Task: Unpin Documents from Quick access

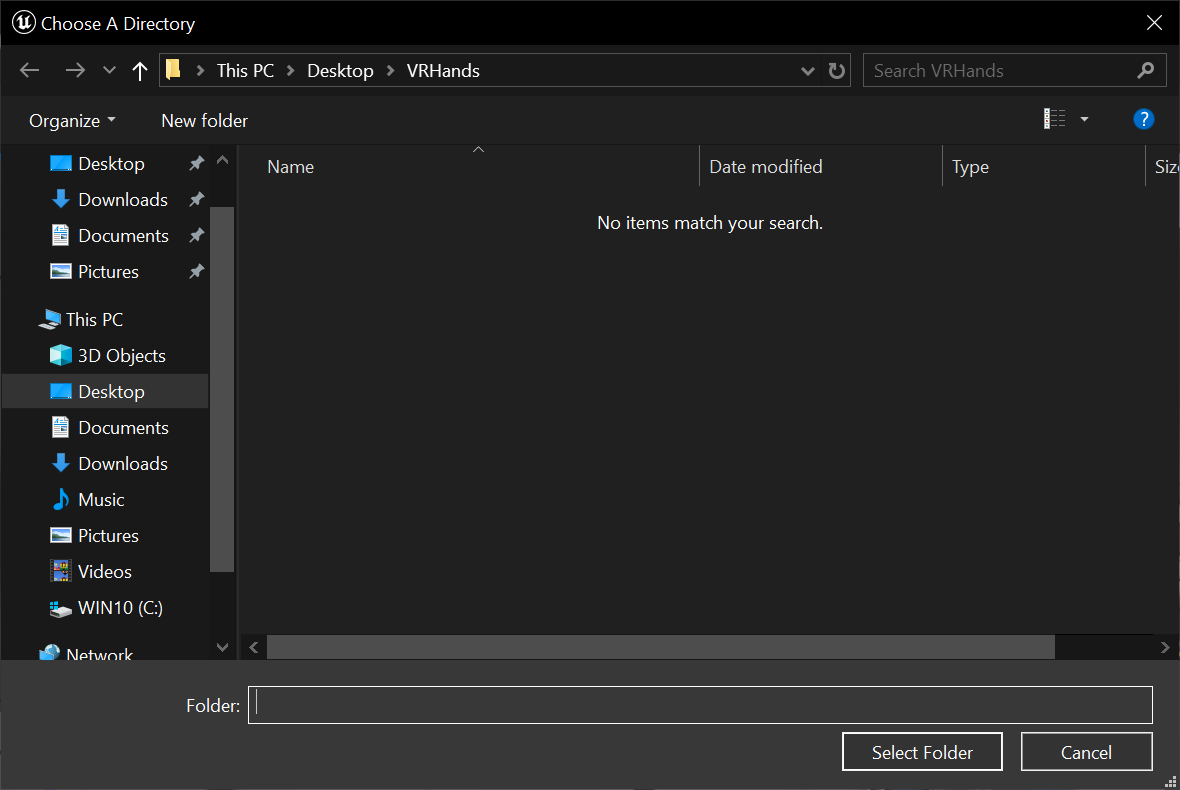Action: point(196,235)
